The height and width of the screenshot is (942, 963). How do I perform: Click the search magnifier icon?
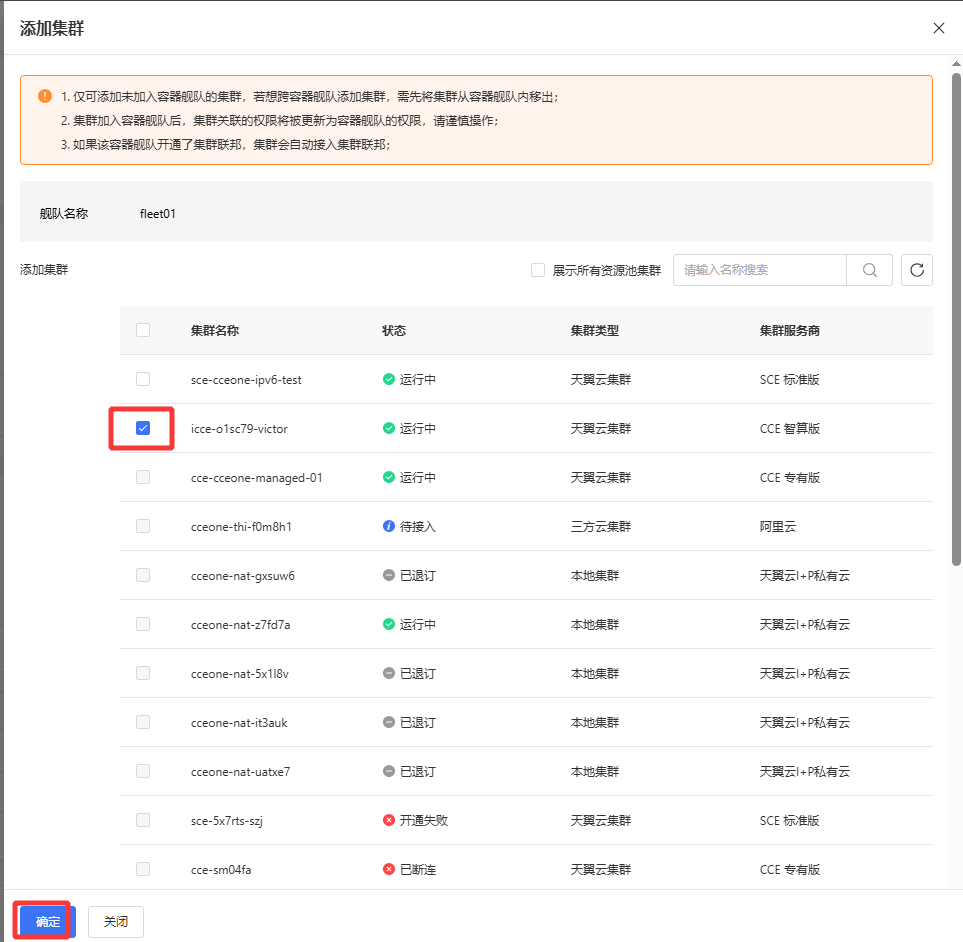(869, 270)
